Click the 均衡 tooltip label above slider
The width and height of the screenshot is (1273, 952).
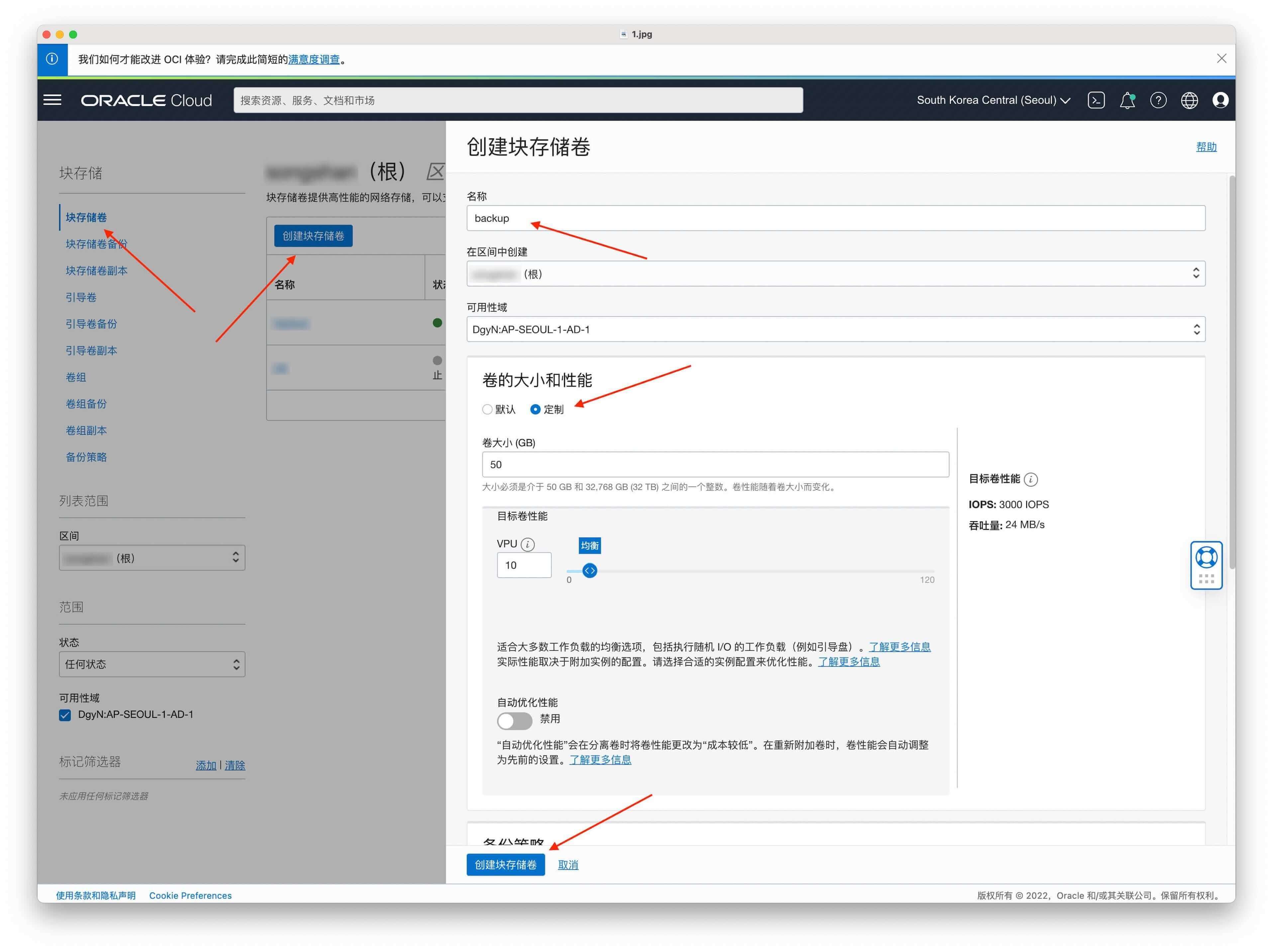click(589, 545)
